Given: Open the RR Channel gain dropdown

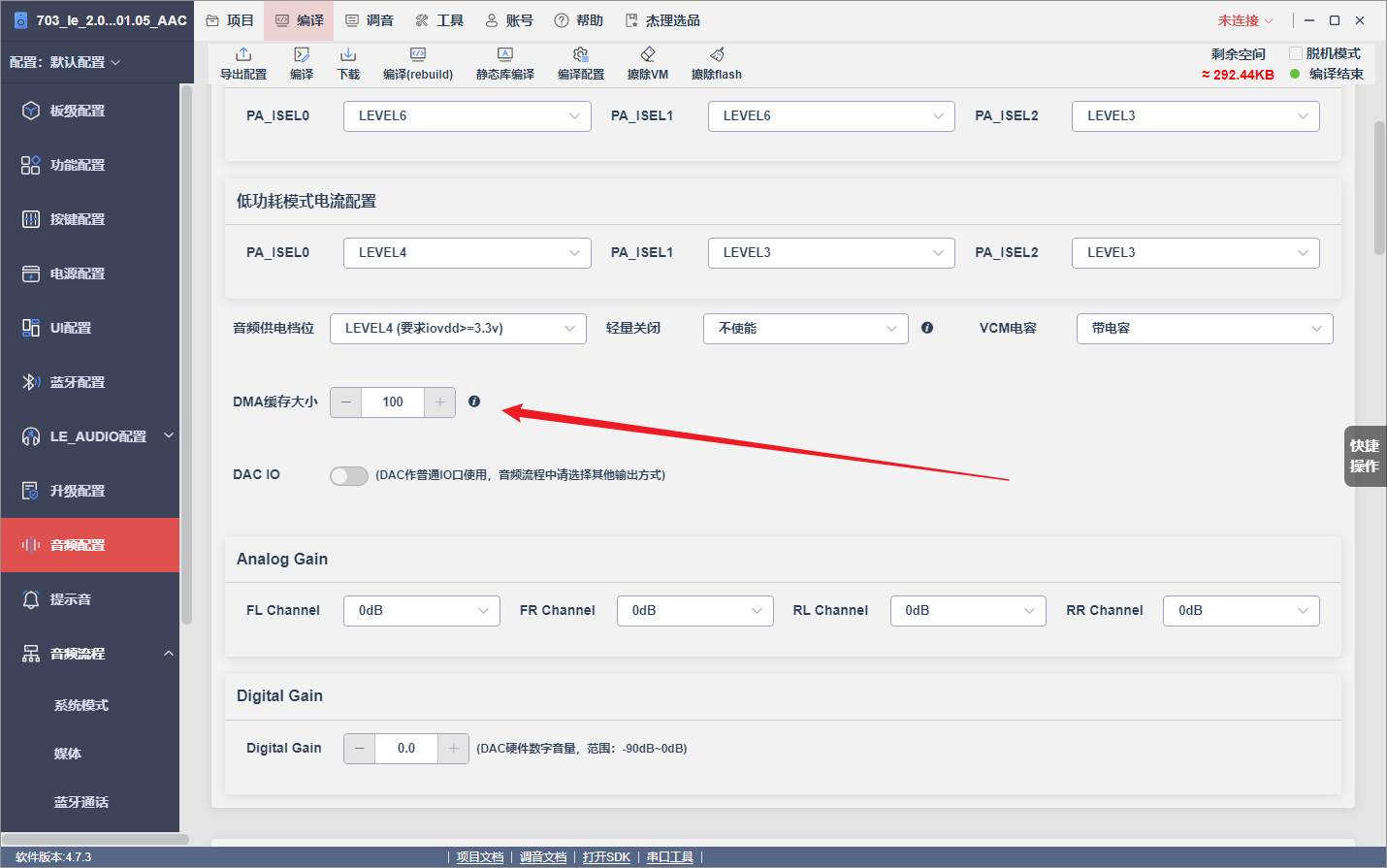Looking at the screenshot, I should (x=1242, y=611).
